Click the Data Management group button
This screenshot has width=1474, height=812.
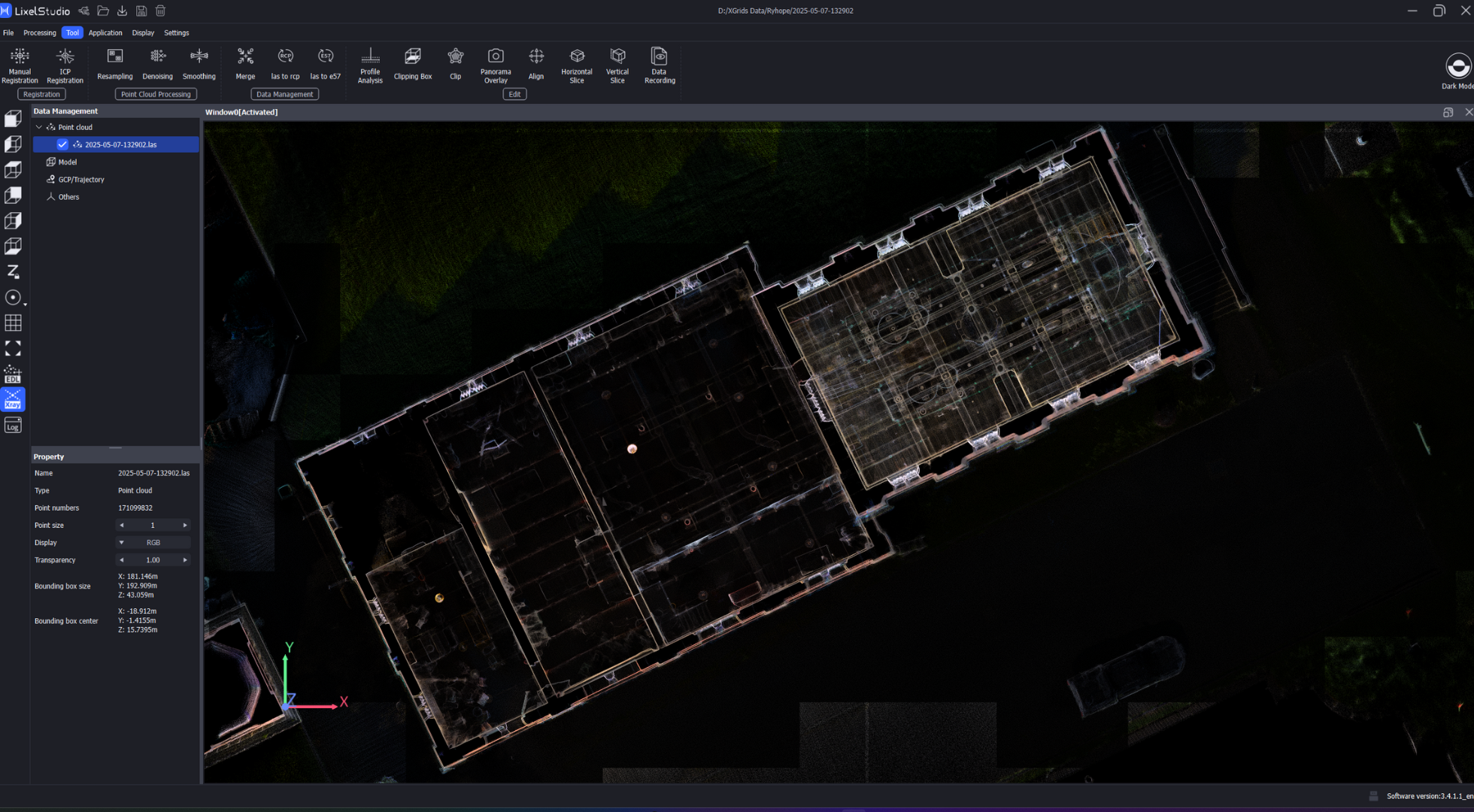click(x=284, y=94)
